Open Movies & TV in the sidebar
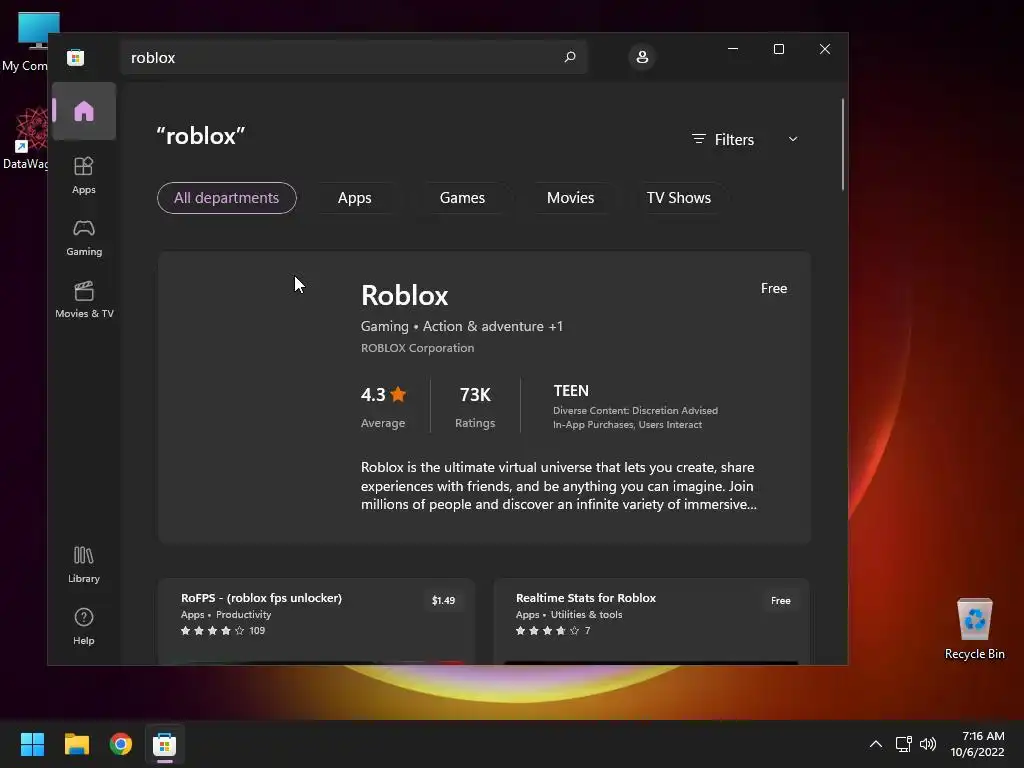This screenshot has width=1024, height=768. point(84,300)
